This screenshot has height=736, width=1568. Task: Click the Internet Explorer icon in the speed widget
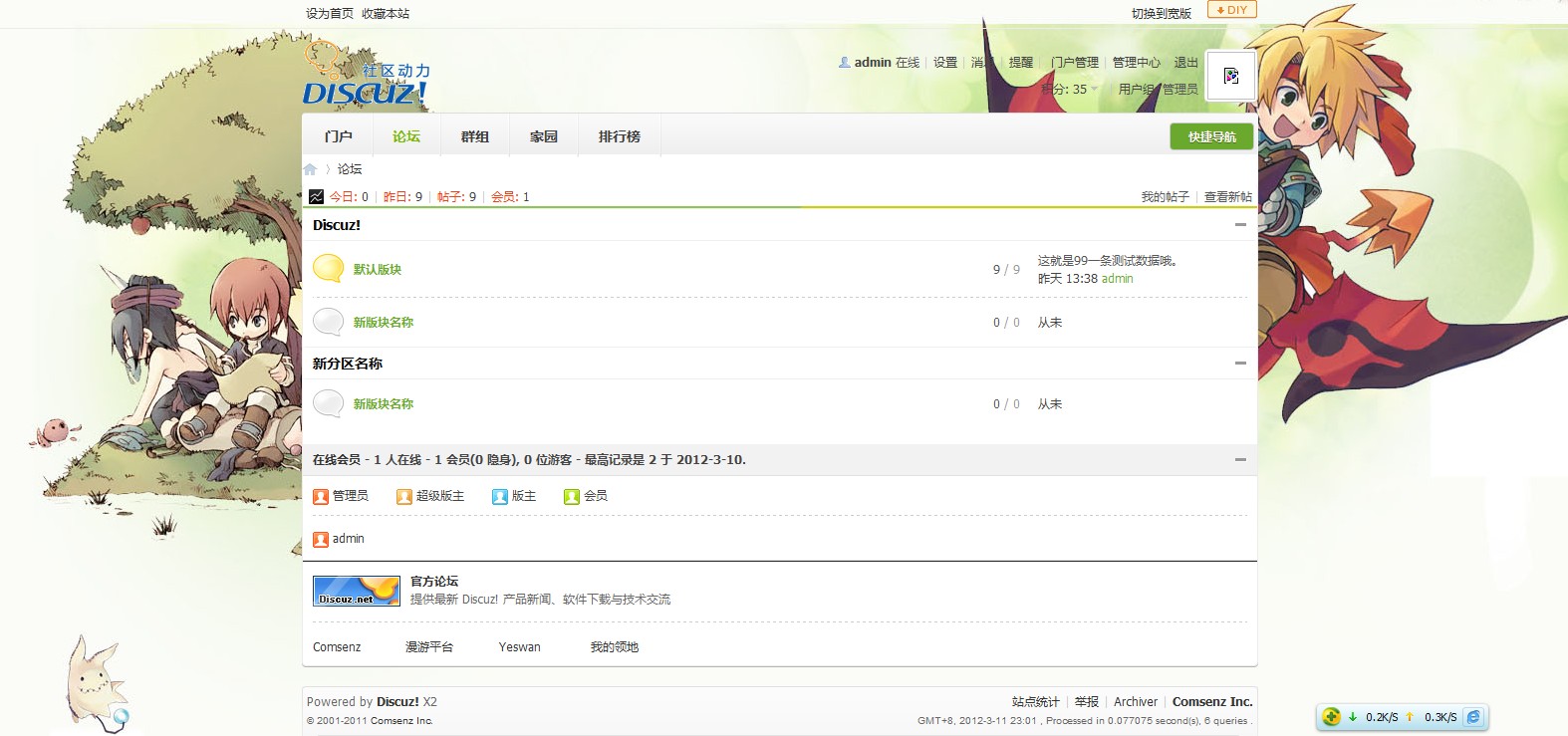click(1473, 716)
